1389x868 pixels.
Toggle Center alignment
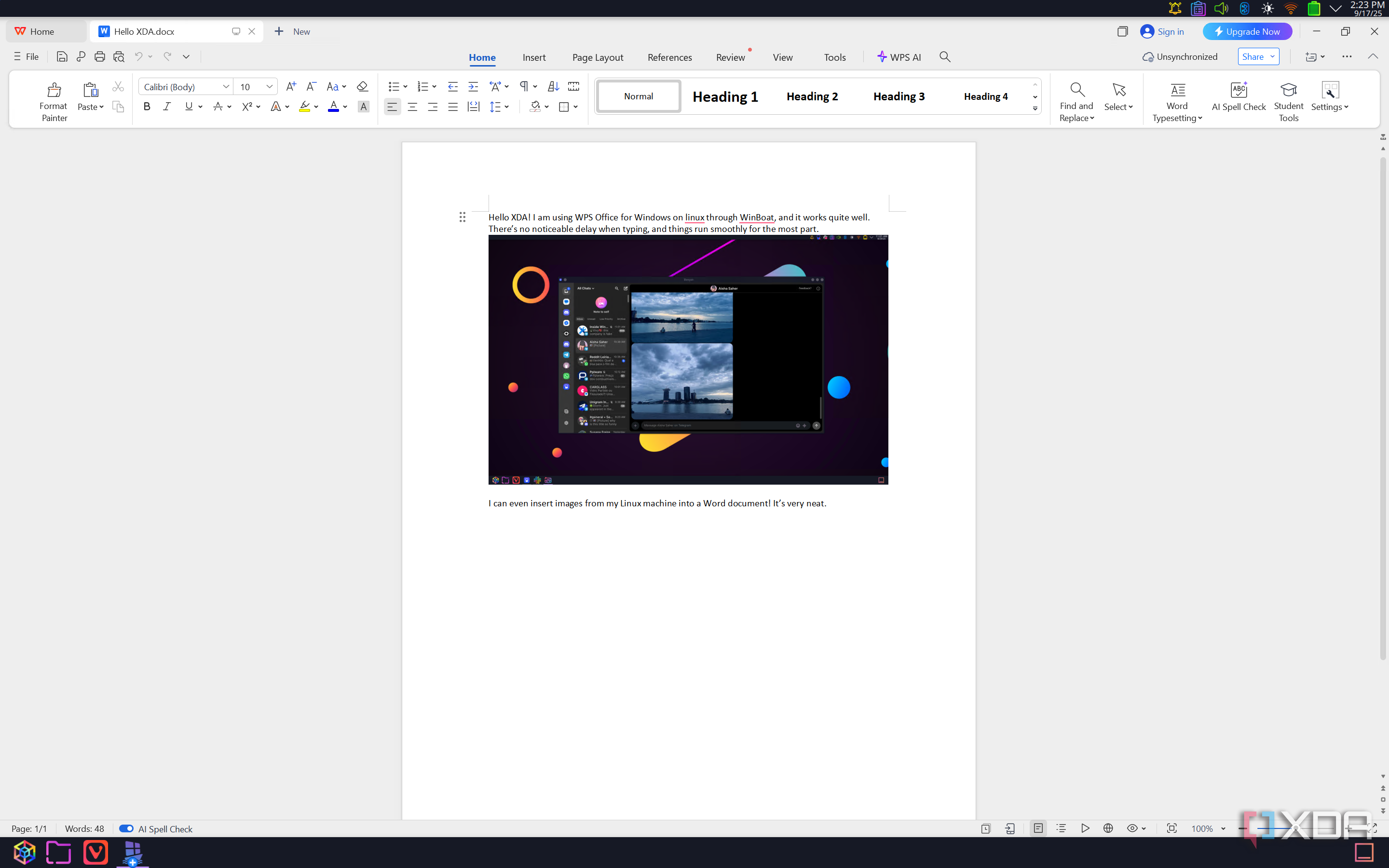click(x=412, y=107)
